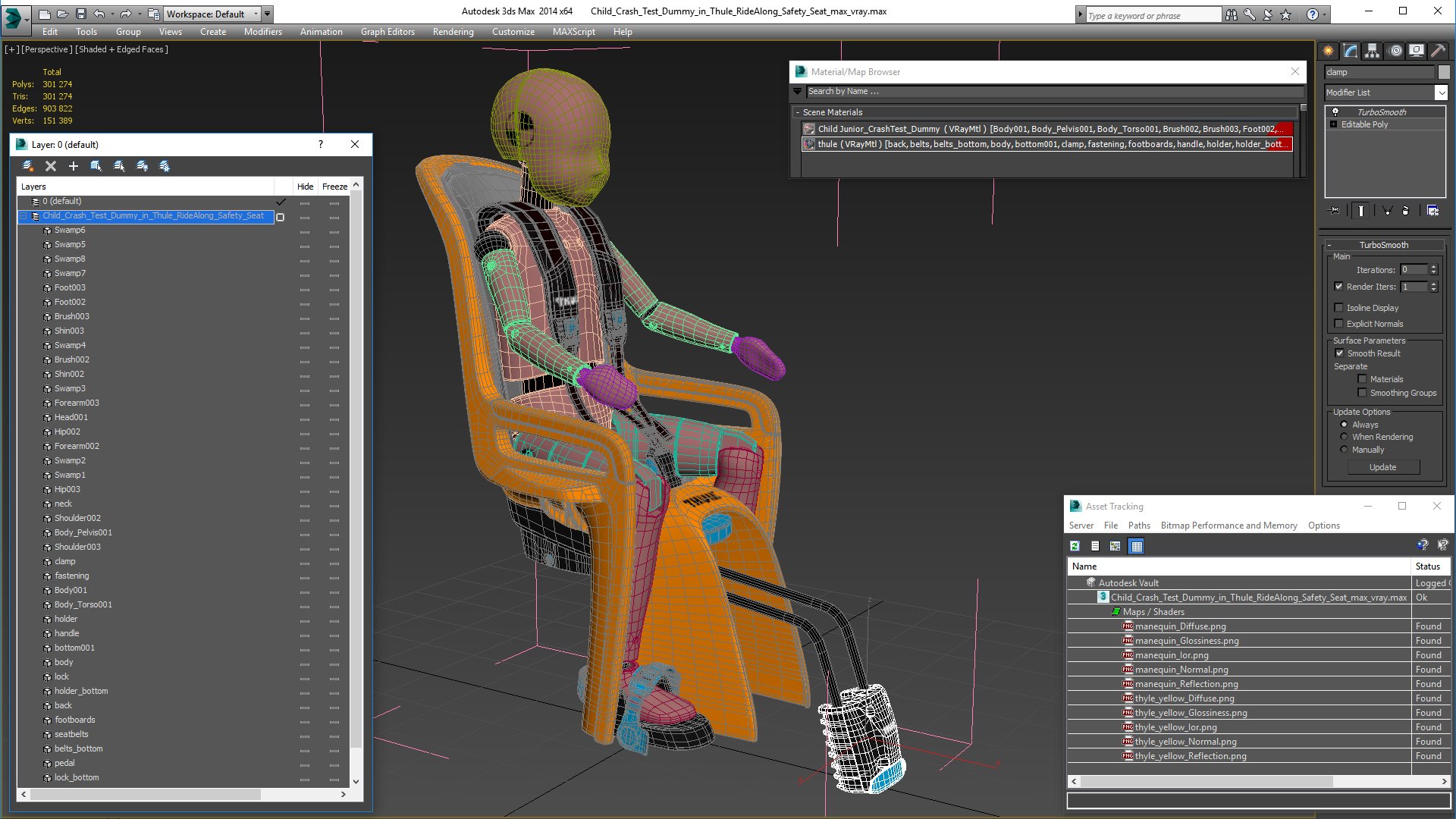Expand Editable Poly sub-objects in stack
The width and height of the screenshot is (1456, 819).
coord(1334,124)
